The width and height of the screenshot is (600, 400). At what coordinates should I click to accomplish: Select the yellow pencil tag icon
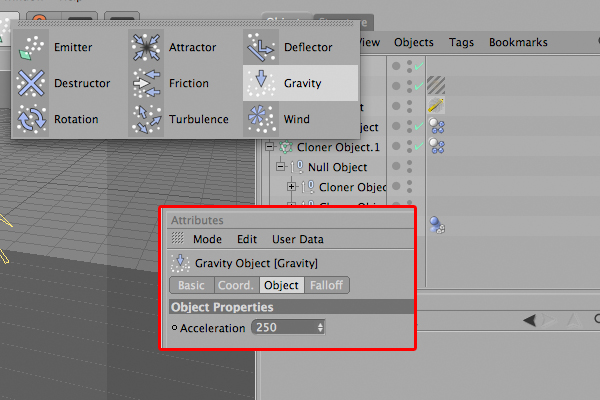pyautogui.click(x=436, y=105)
